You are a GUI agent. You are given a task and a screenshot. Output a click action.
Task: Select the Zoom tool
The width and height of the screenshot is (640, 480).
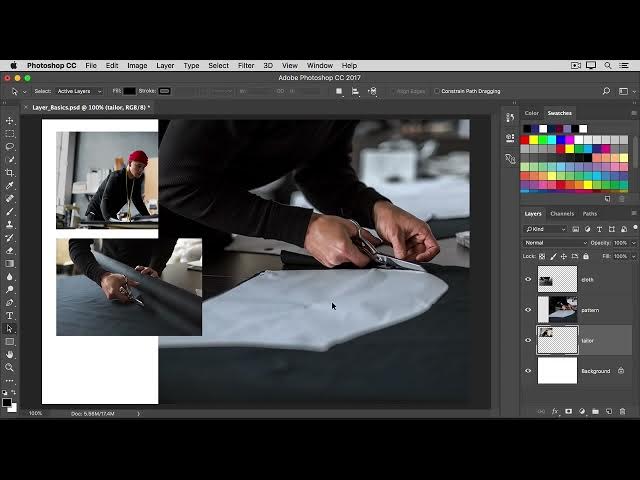pos(10,367)
